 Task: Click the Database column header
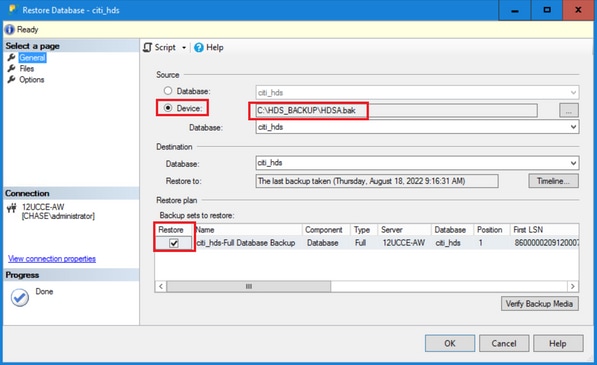pyautogui.click(x=452, y=230)
